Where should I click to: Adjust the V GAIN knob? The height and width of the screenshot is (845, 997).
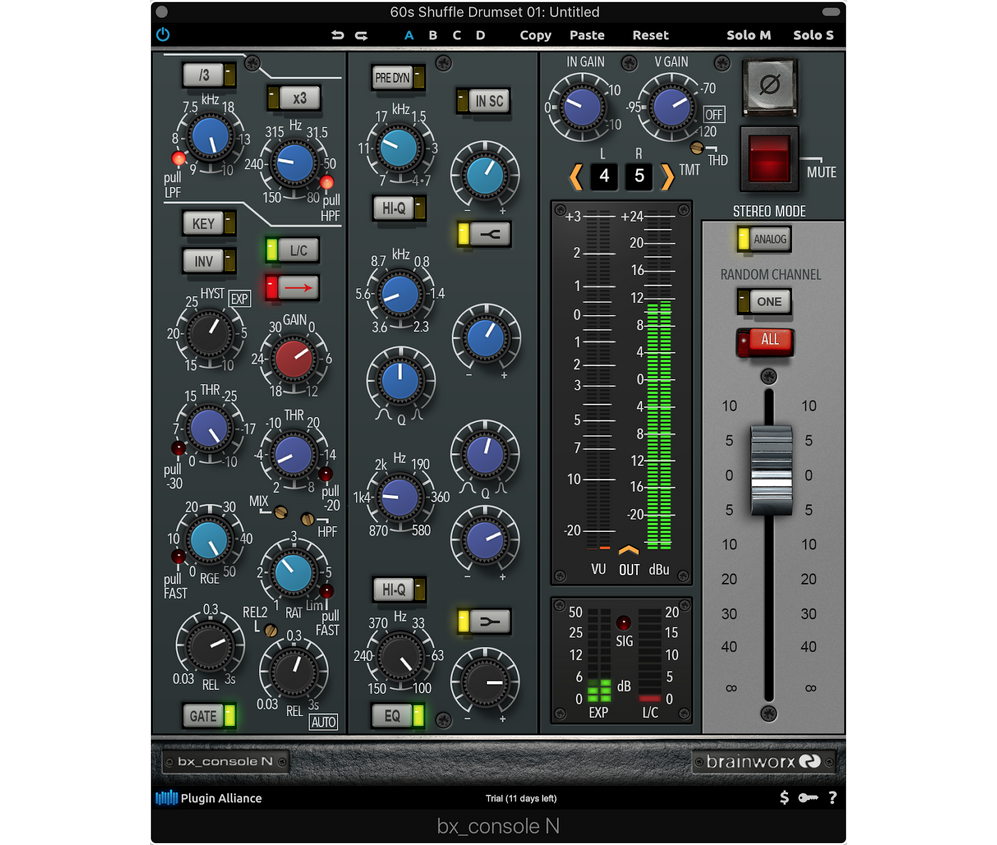[x=671, y=107]
